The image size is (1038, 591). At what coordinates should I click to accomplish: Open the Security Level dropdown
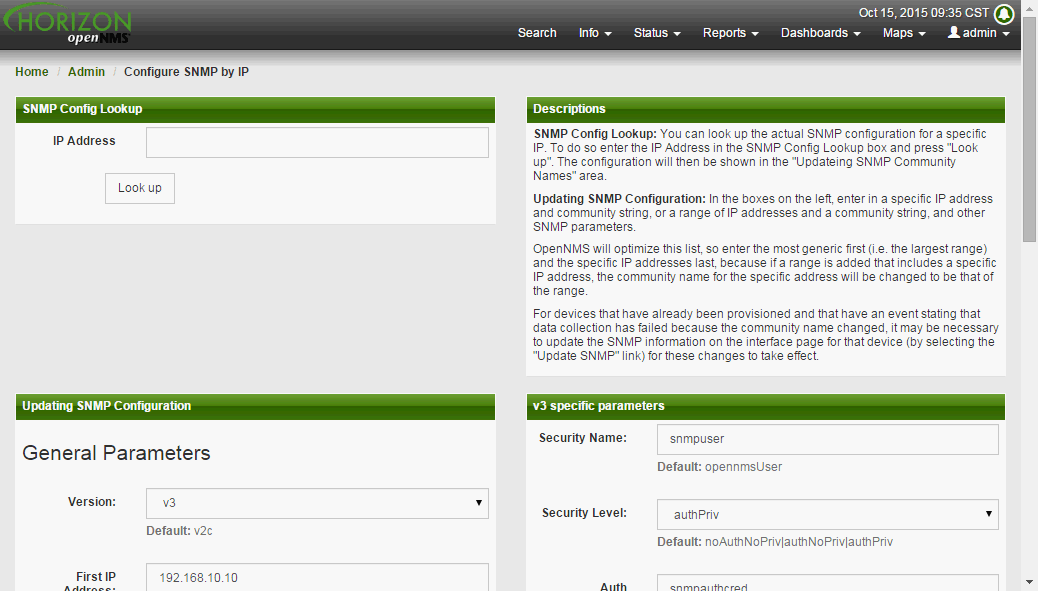coord(827,514)
